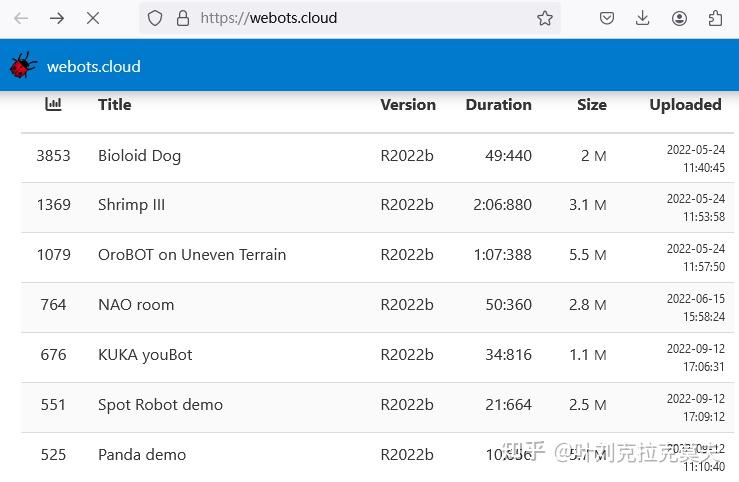Sort the table by Size

(592, 104)
